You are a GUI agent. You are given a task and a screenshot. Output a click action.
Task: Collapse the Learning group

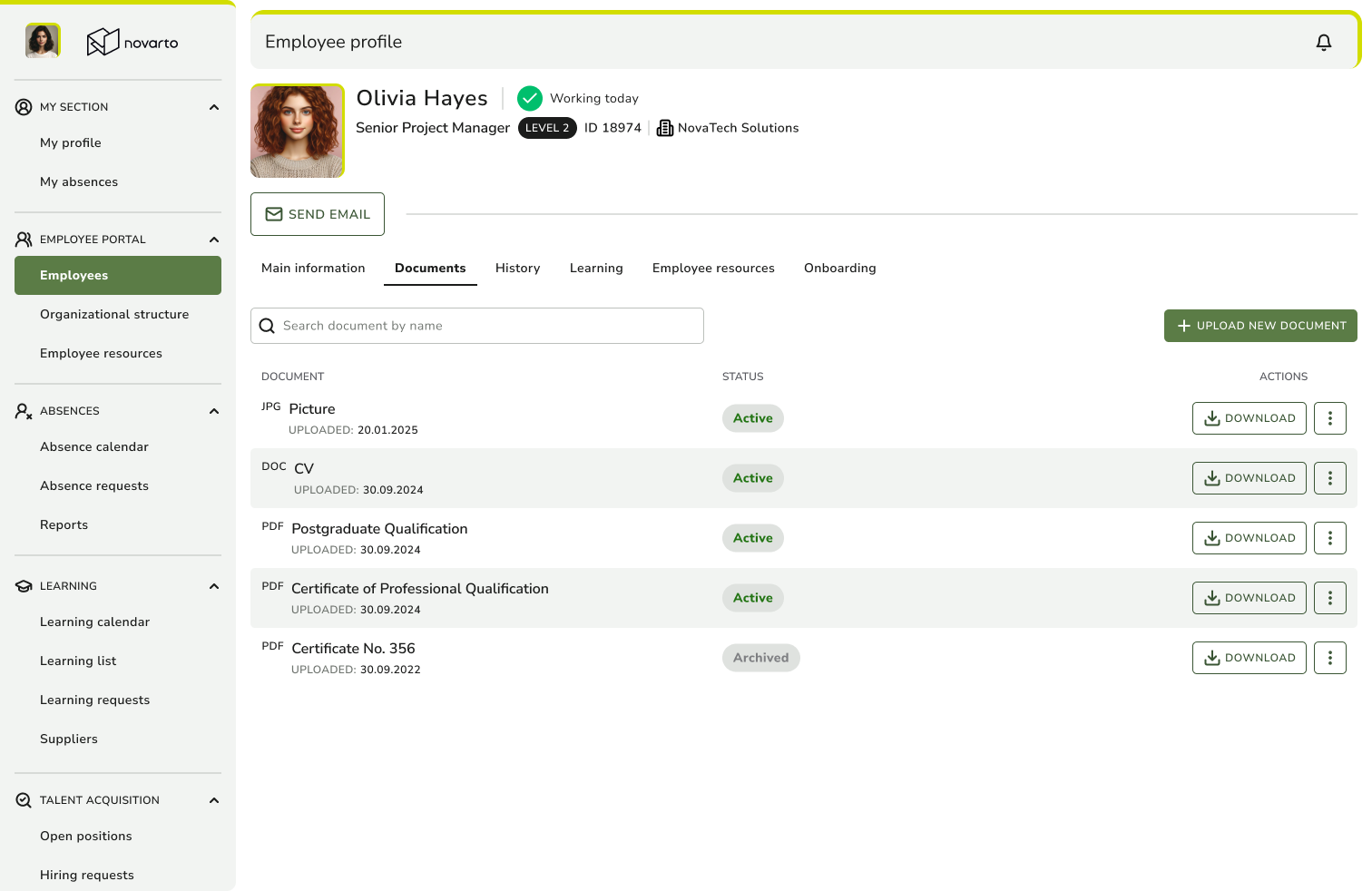point(214,586)
